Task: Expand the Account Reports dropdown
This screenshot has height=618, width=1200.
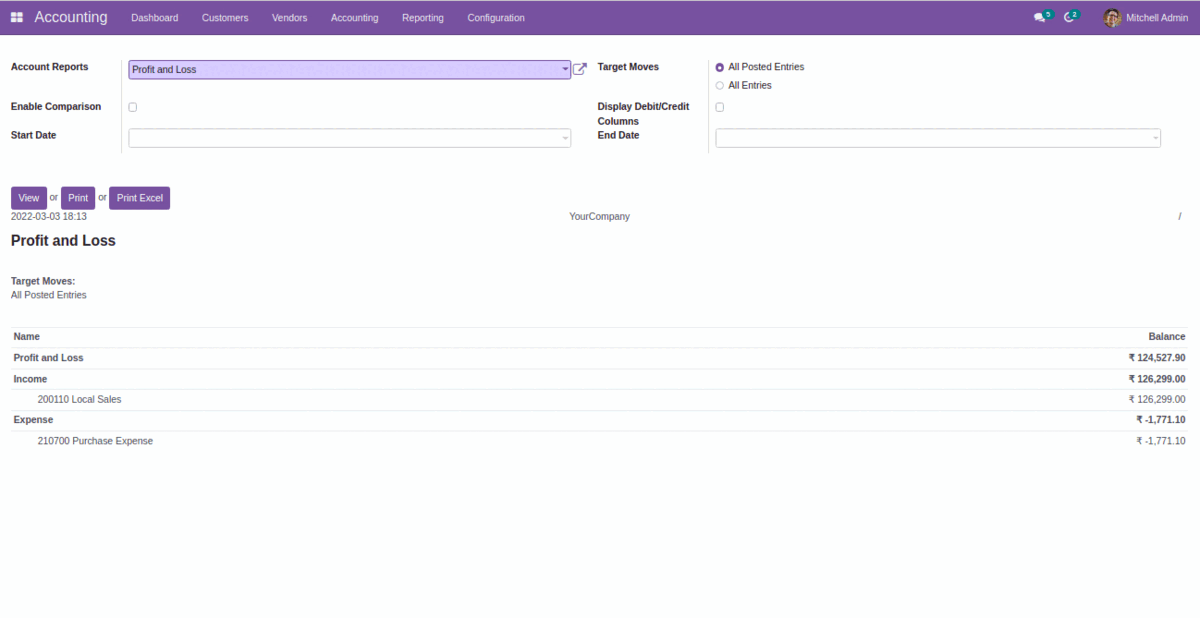Action: [349, 70]
